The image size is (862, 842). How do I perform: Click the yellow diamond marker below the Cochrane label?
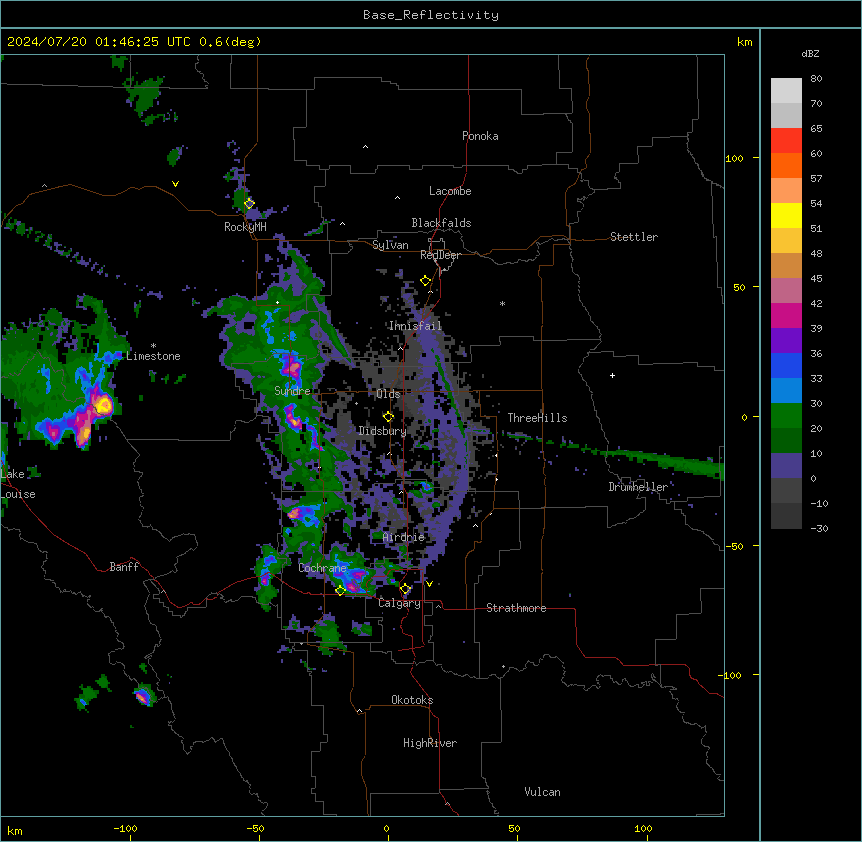tap(340, 590)
